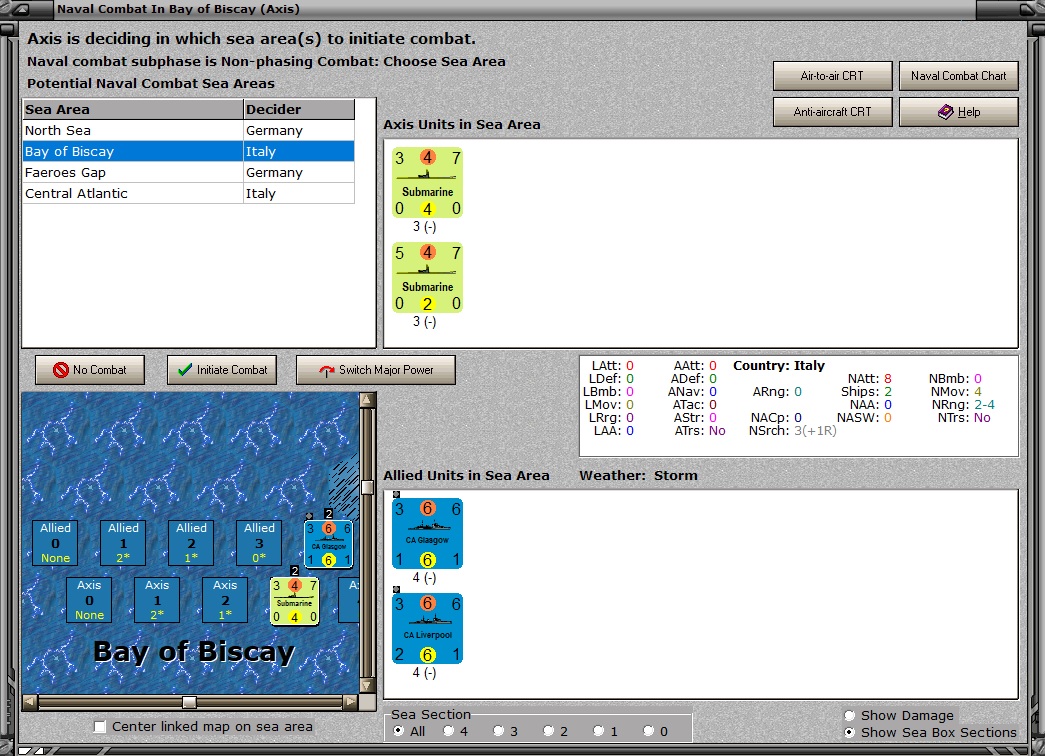Click the Sea Area column header

[x=133, y=109]
